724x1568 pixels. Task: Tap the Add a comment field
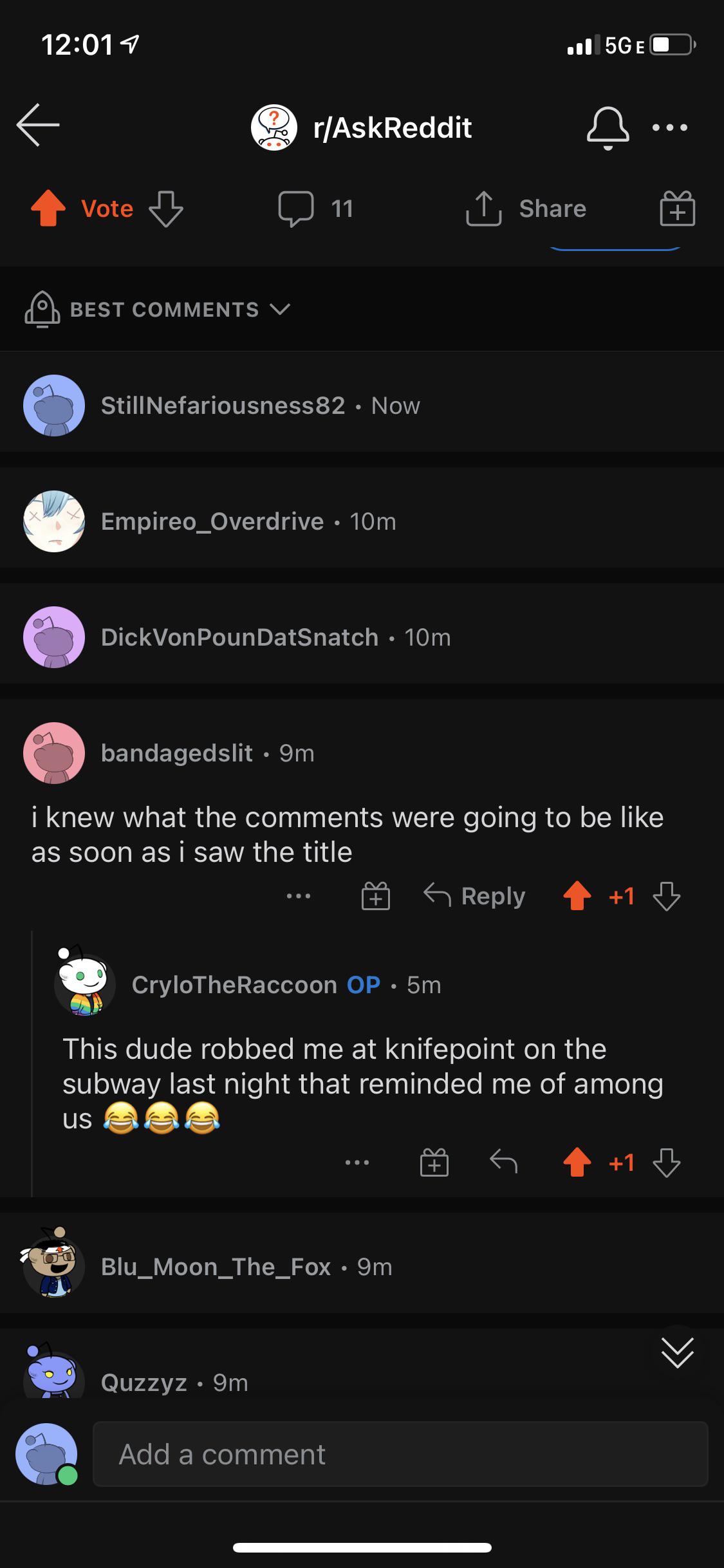pos(400,1454)
